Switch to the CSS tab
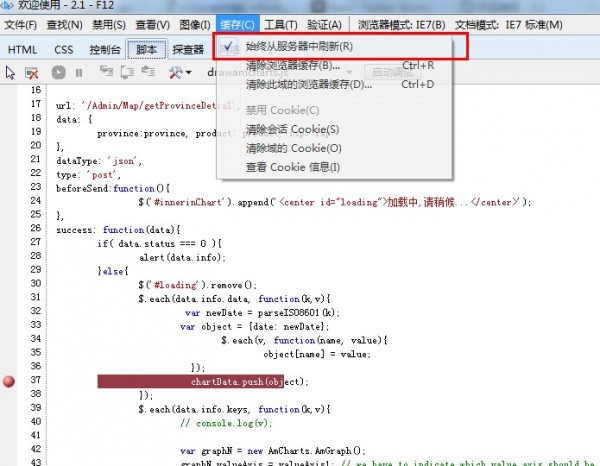 pos(64,50)
